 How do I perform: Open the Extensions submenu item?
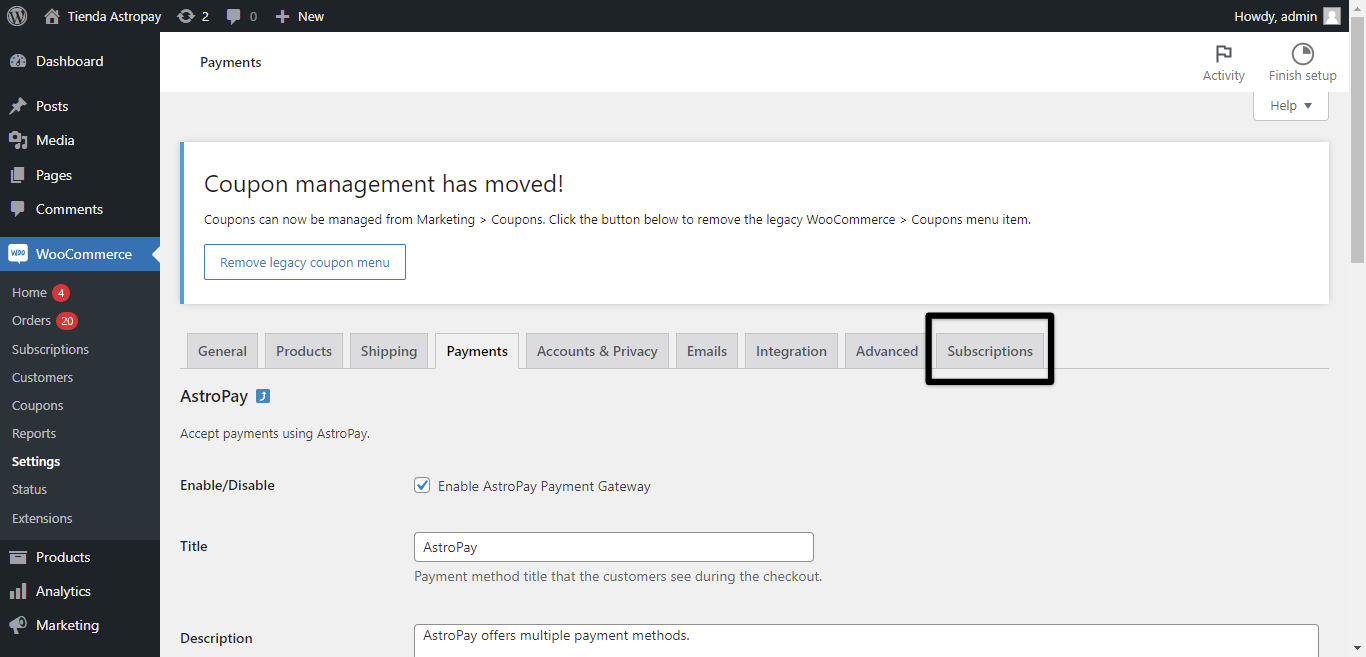click(x=42, y=518)
